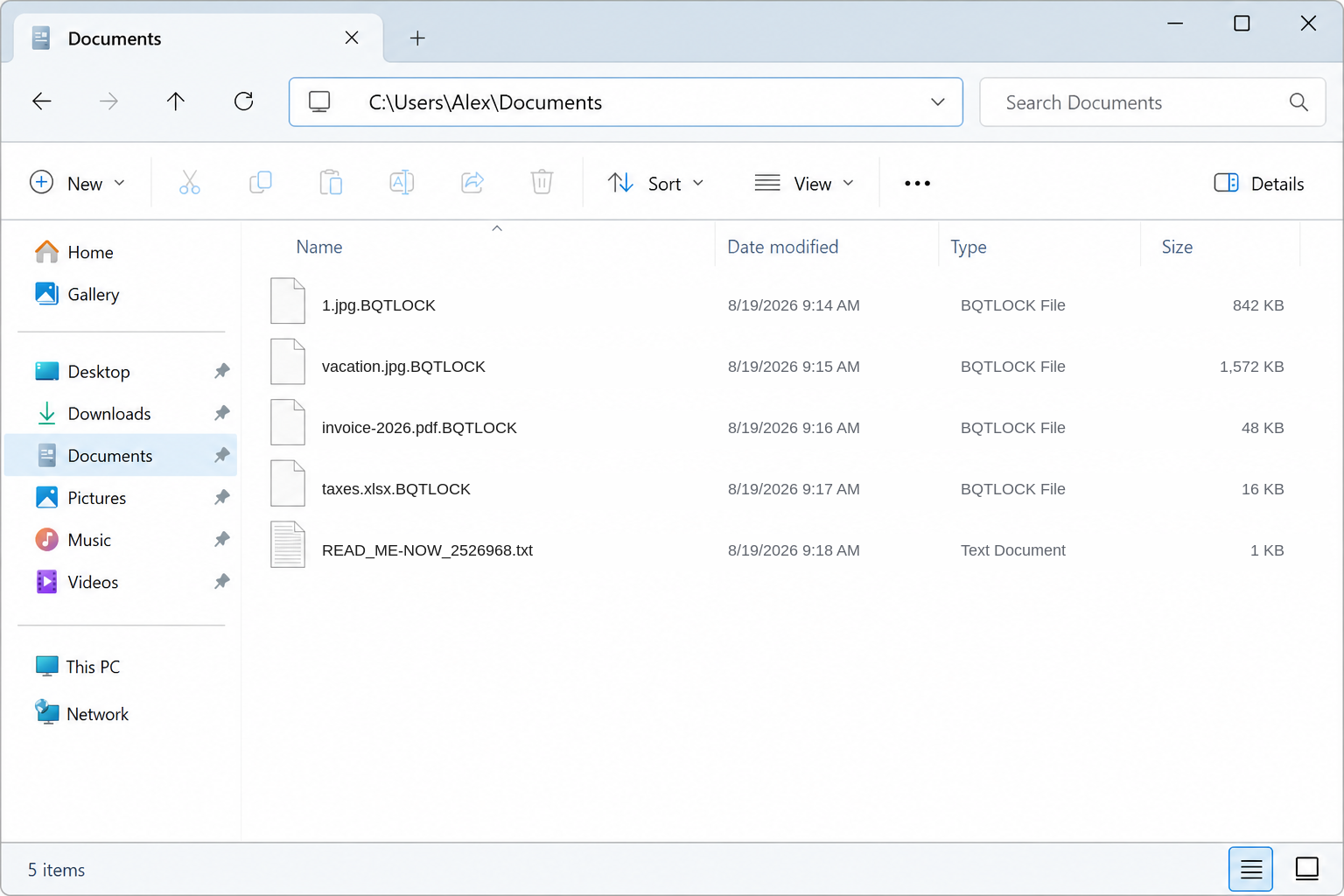Image resolution: width=1344 pixels, height=896 pixels.
Task: Click the Cut scissors icon
Action: [x=190, y=183]
